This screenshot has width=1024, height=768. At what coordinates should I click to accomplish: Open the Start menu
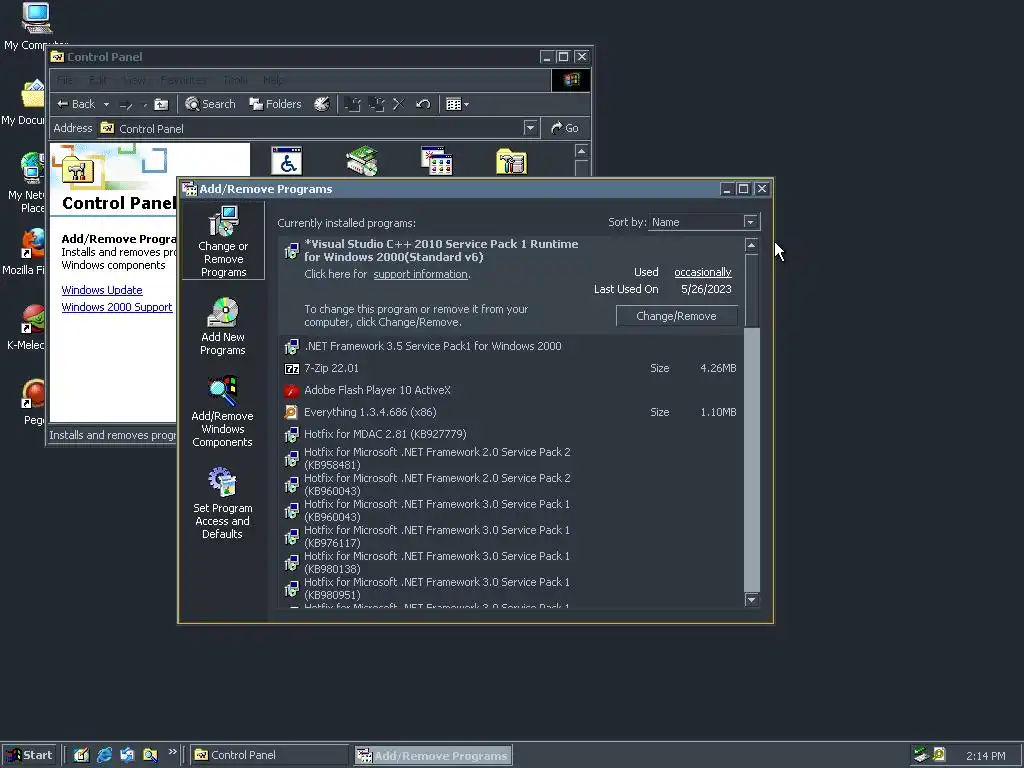coord(29,755)
